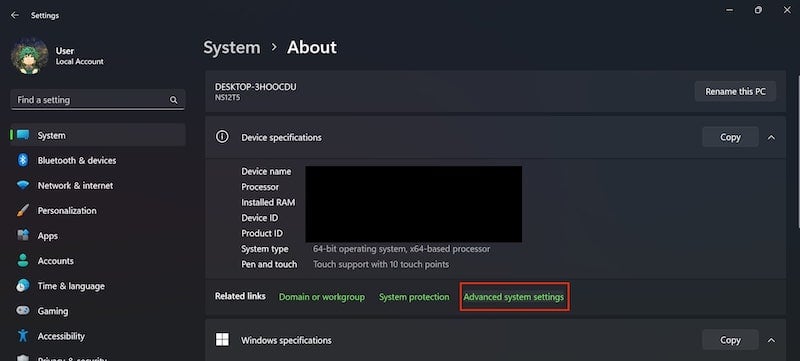
Task: Select the 64-bit operating system text
Action: pos(402,249)
